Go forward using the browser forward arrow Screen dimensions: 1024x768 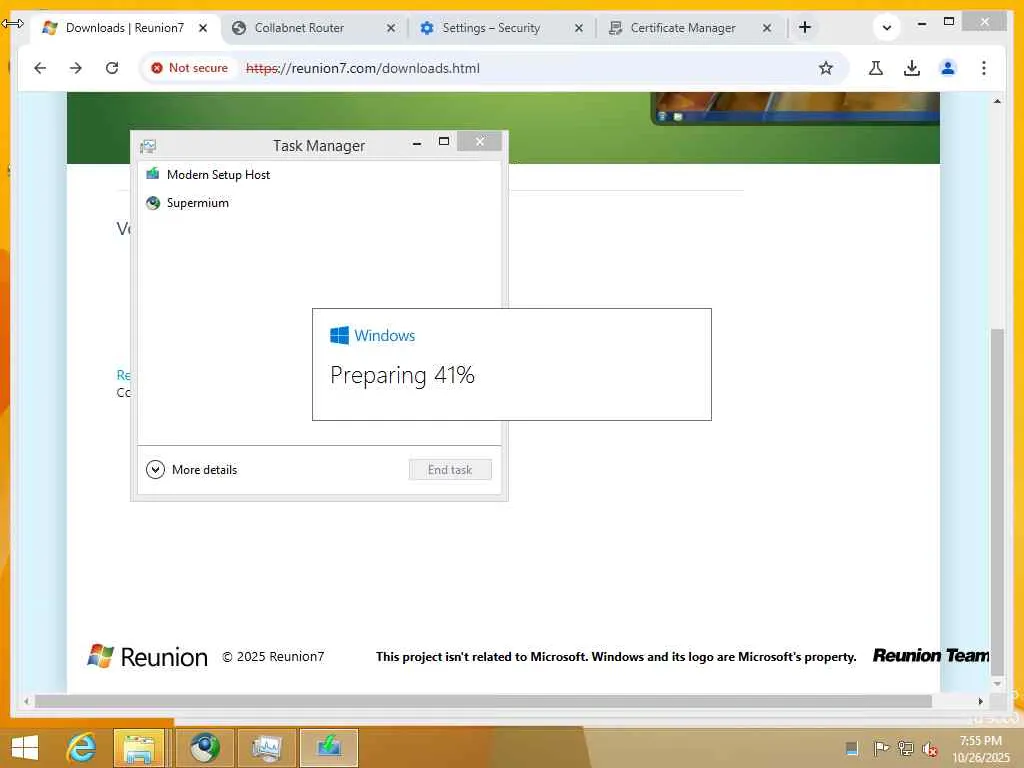pyautogui.click(x=76, y=68)
